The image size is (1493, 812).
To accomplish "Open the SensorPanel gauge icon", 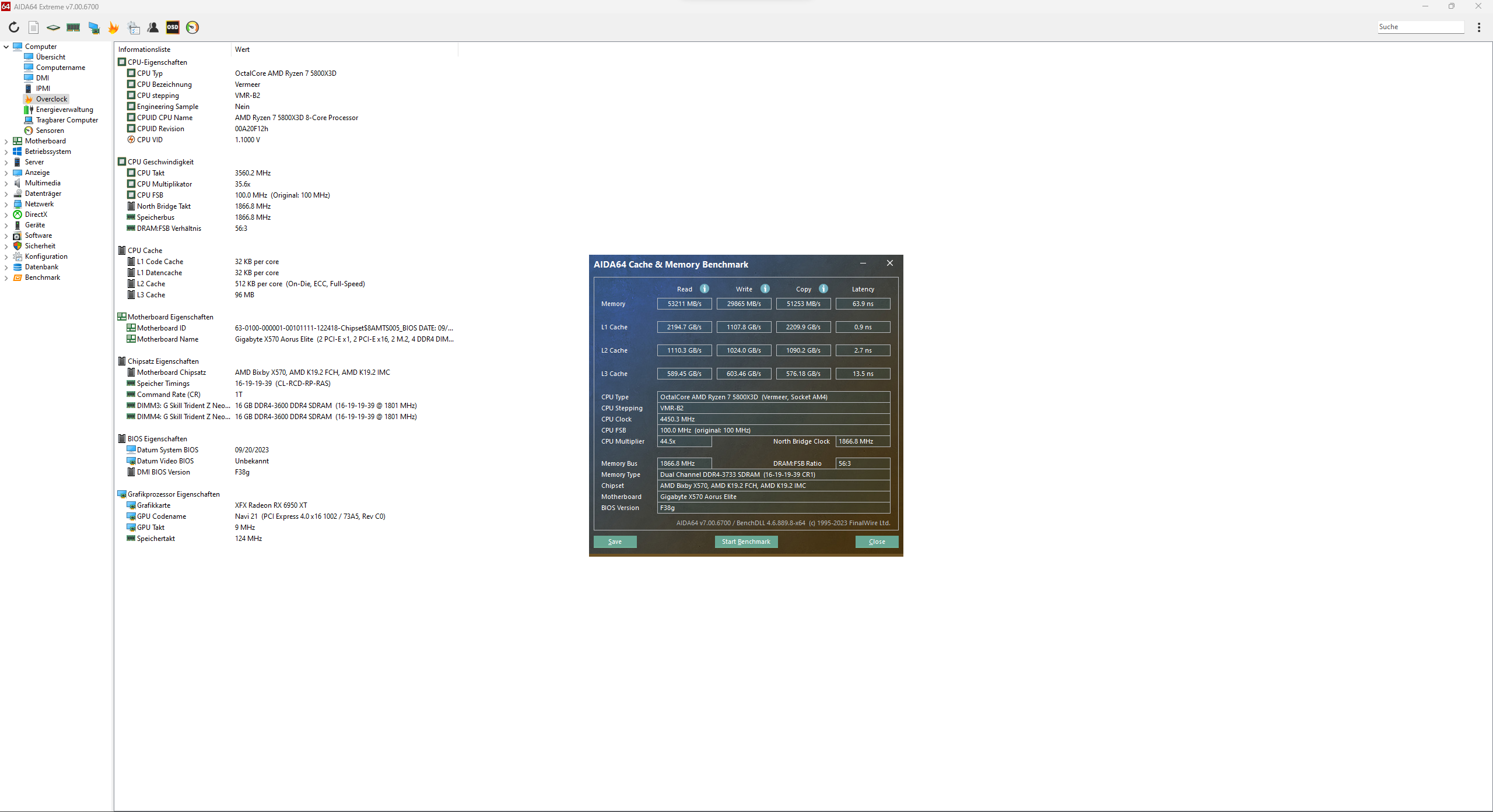I will [192, 27].
